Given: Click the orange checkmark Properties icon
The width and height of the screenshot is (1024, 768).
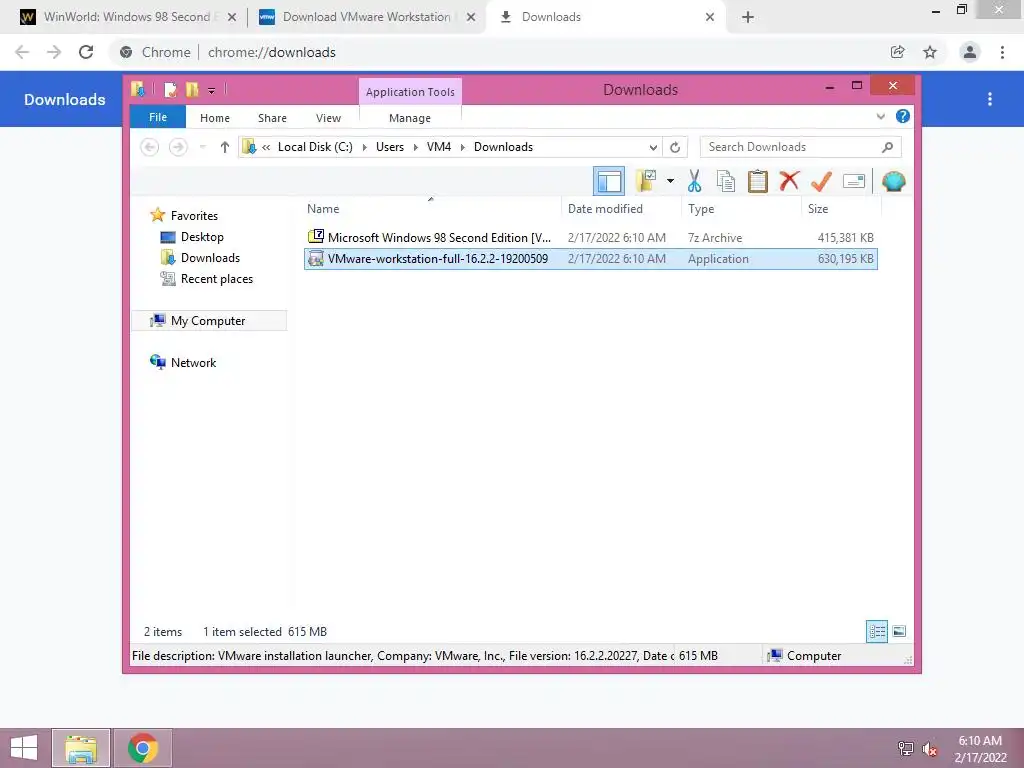Looking at the screenshot, I should [x=821, y=181].
